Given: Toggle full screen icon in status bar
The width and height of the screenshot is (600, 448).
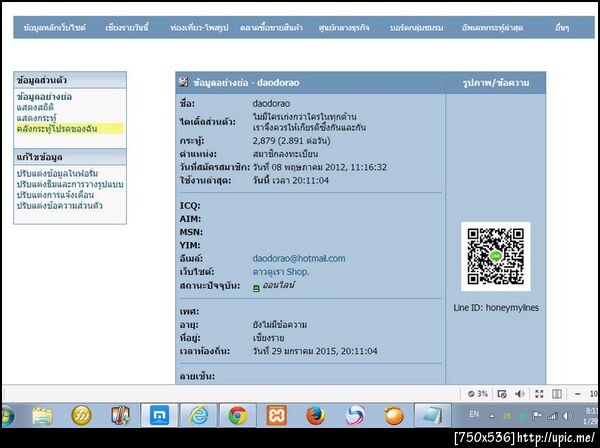Looking at the screenshot, I should [x=539, y=393].
